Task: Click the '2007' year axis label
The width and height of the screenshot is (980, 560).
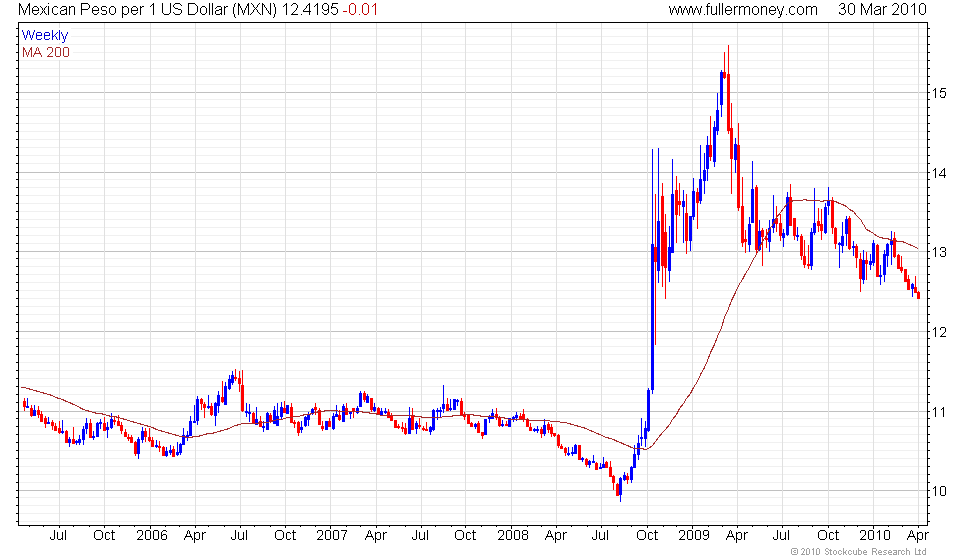Action: (332, 536)
